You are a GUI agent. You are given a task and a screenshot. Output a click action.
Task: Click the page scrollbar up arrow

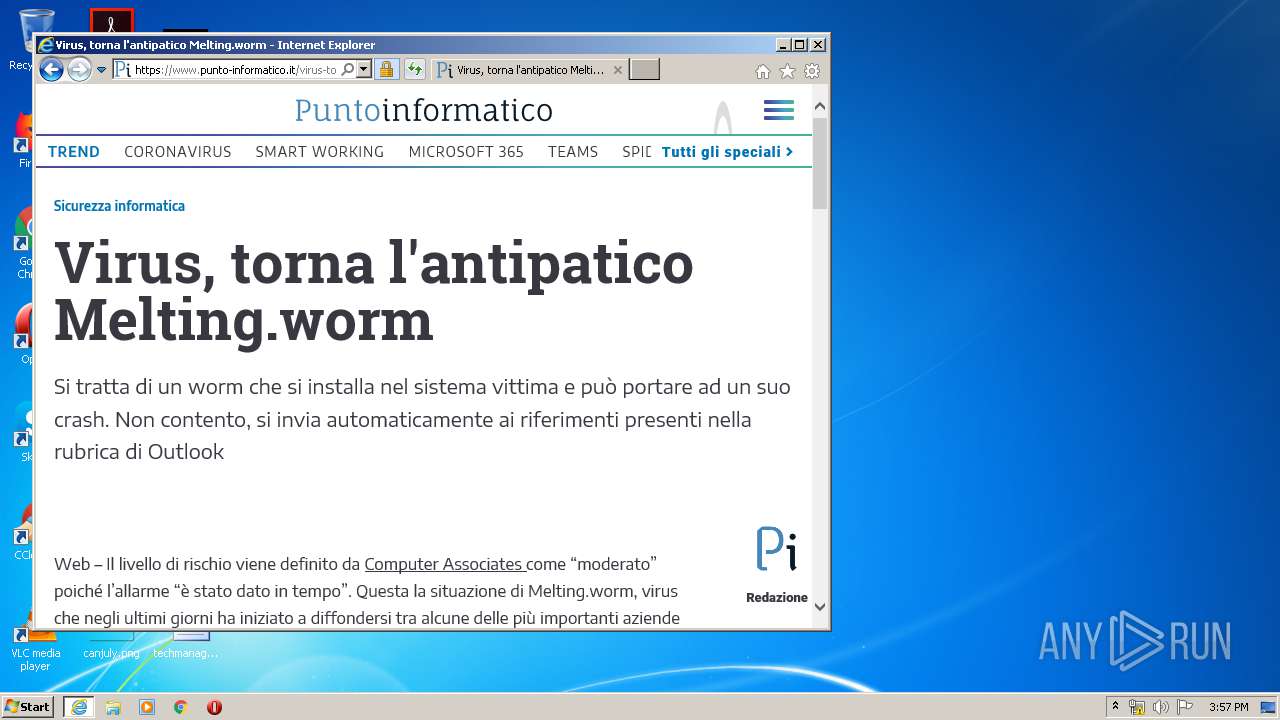click(820, 106)
